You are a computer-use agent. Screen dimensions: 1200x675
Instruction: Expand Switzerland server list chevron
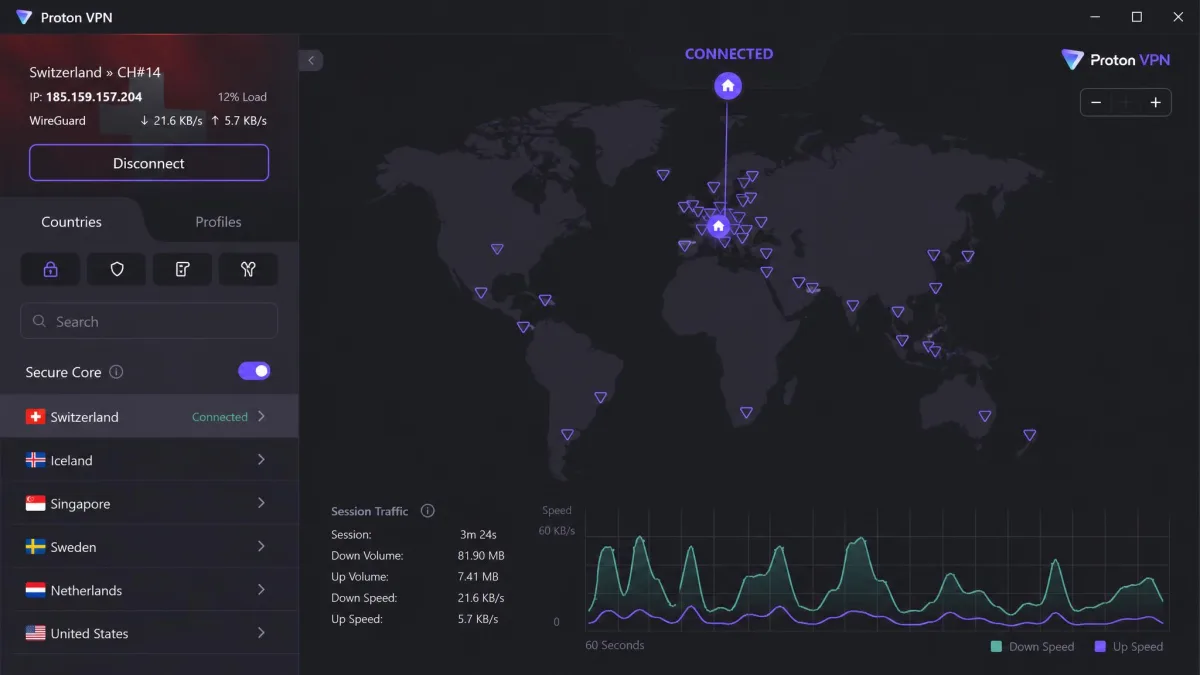pos(261,416)
